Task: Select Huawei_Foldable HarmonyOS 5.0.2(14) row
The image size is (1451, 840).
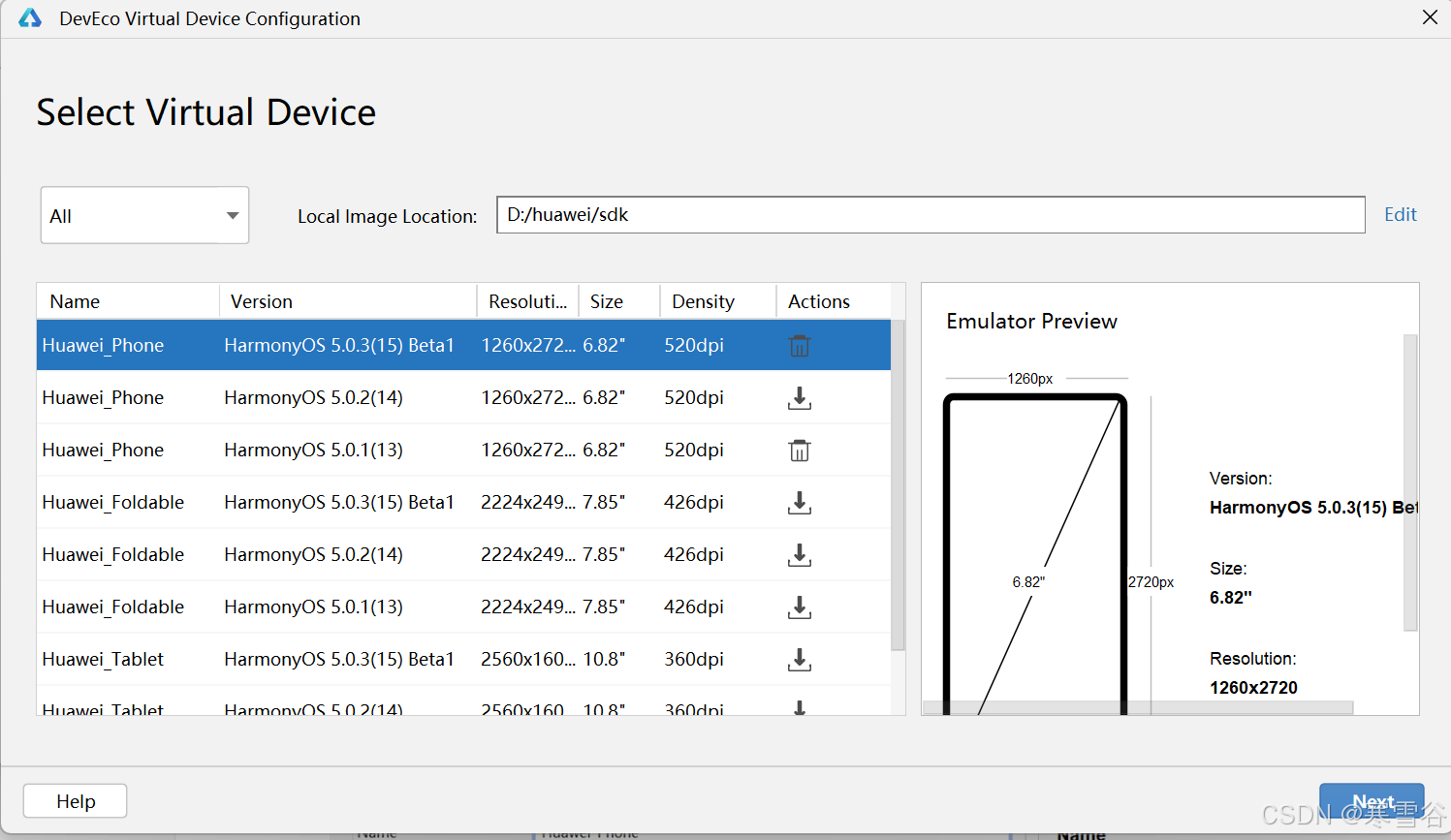Action: click(x=463, y=555)
